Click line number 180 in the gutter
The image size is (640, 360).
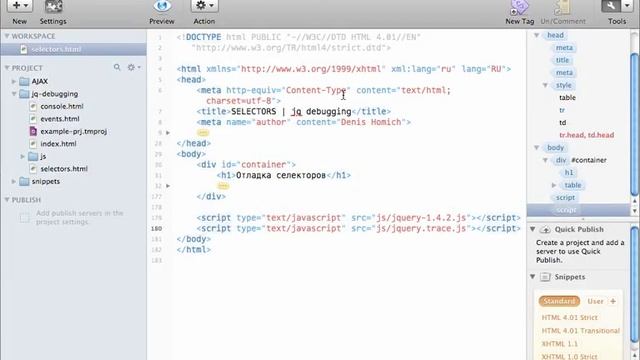(x=156, y=229)
